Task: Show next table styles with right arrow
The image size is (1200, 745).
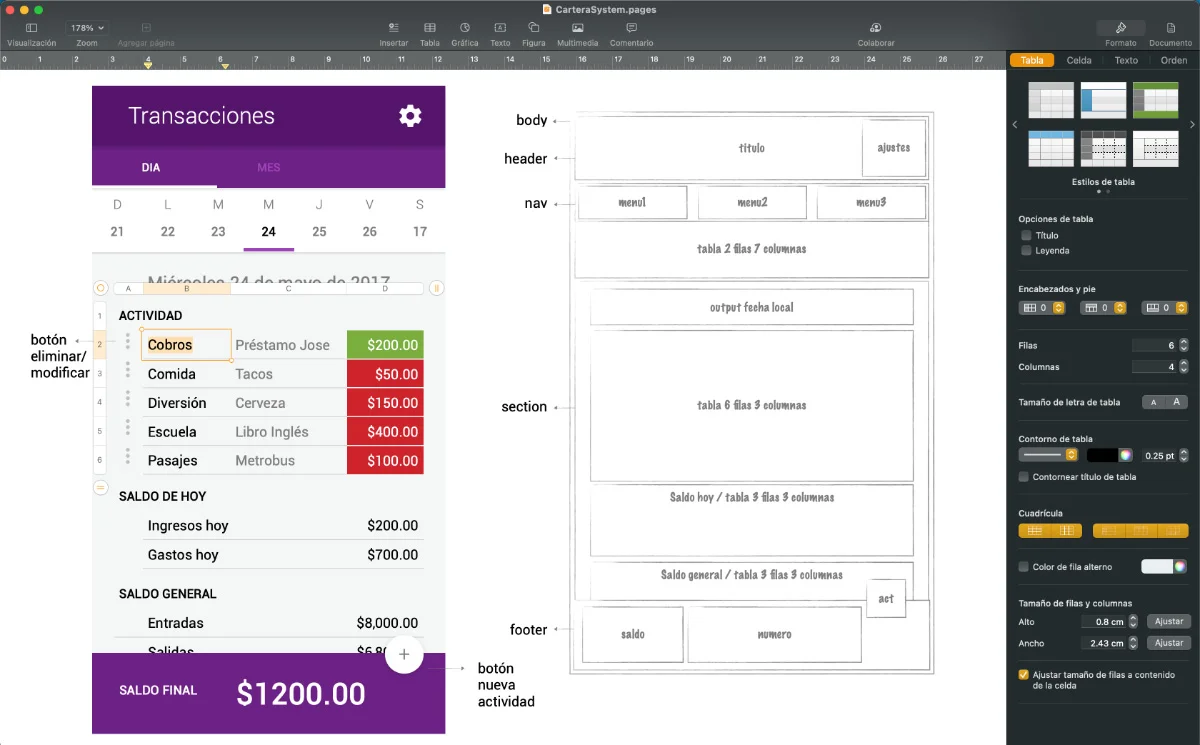Action: coord(1192,125)
